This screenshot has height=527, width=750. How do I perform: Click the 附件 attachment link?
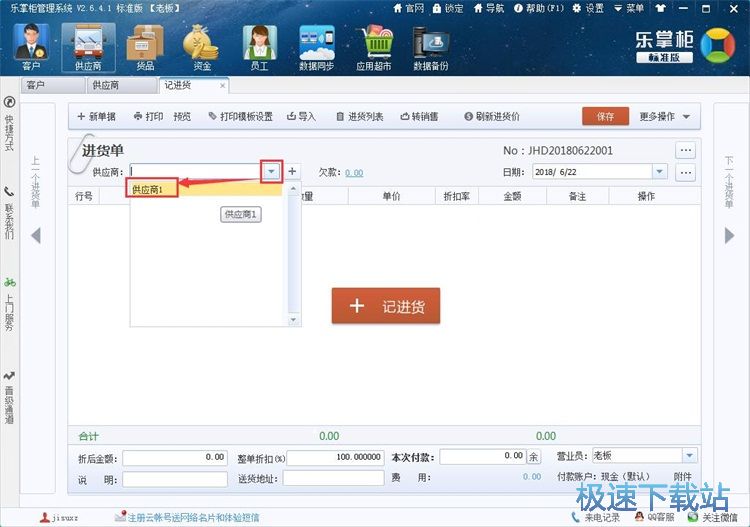[682, 476]
